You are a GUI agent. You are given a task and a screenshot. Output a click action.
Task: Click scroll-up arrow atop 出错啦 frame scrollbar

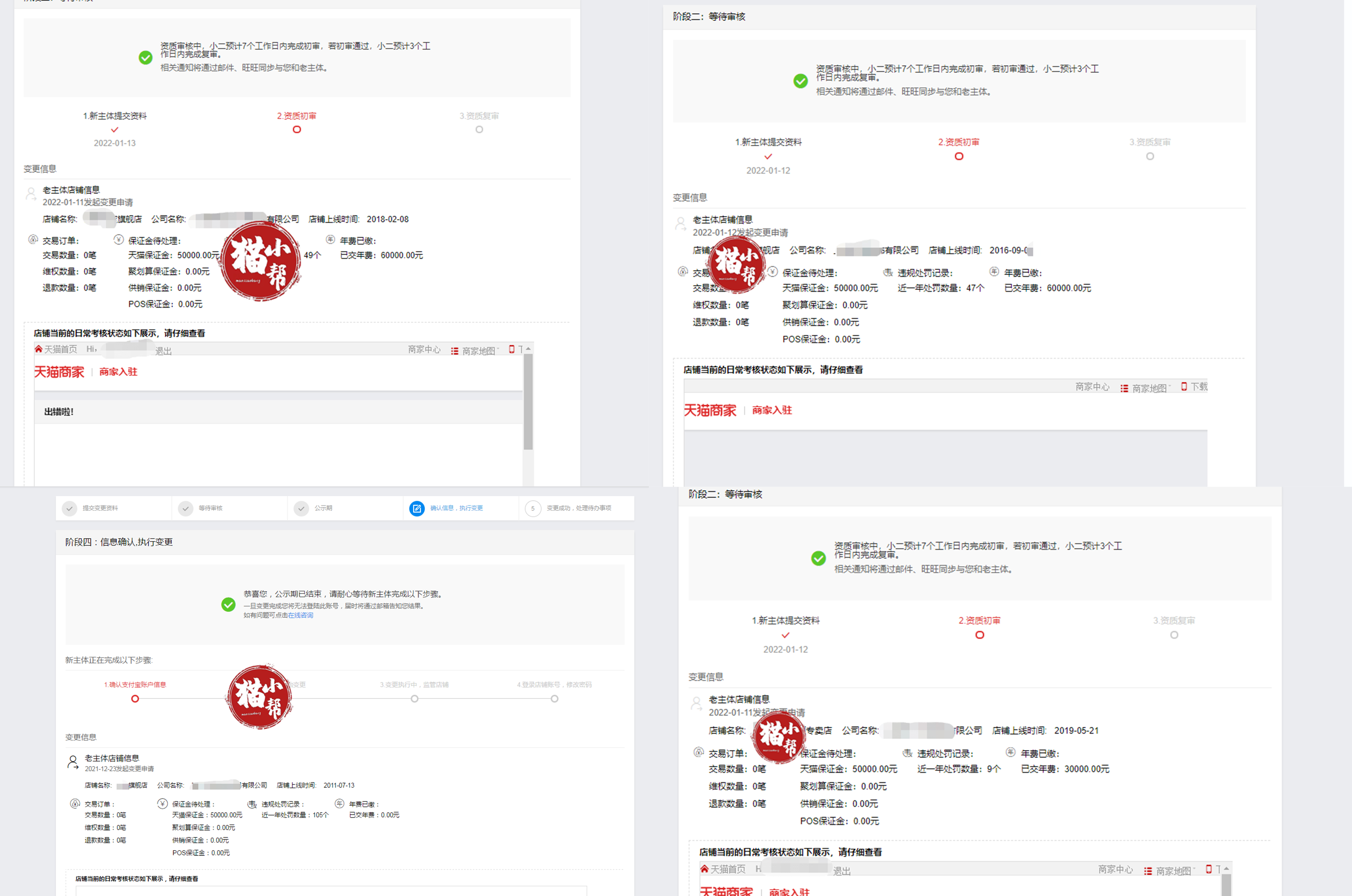pos(529,348)
